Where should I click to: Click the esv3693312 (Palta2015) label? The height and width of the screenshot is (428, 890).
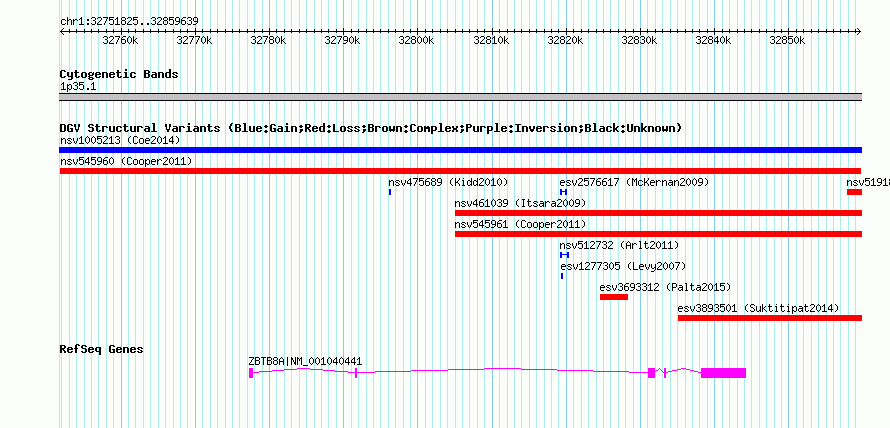[665, 287]
